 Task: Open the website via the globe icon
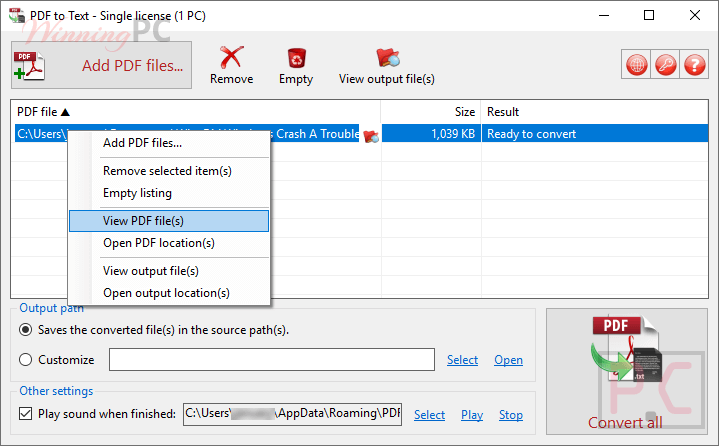pos(637,65)
